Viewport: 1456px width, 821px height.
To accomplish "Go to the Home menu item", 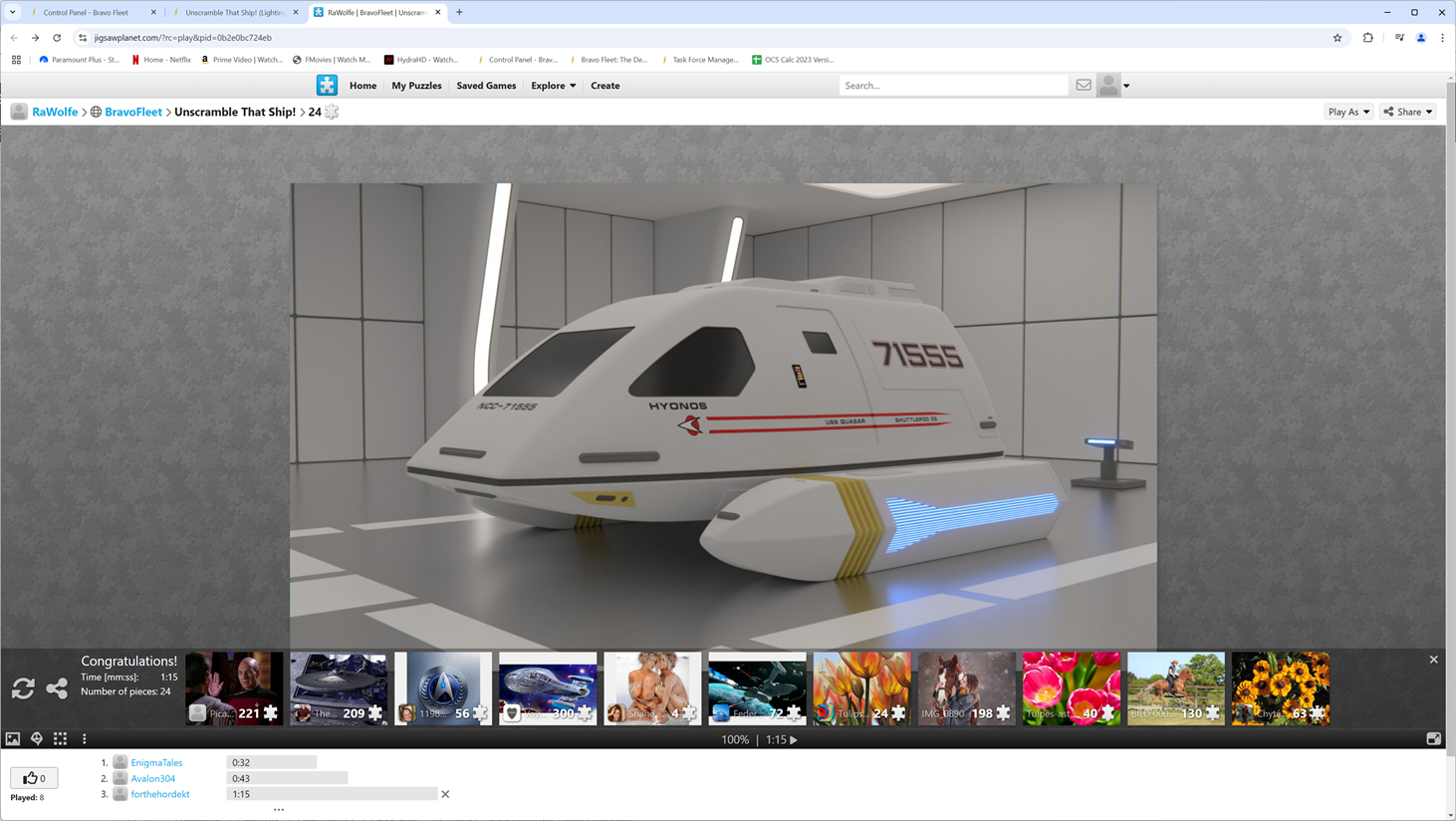I will click(363, 86).
